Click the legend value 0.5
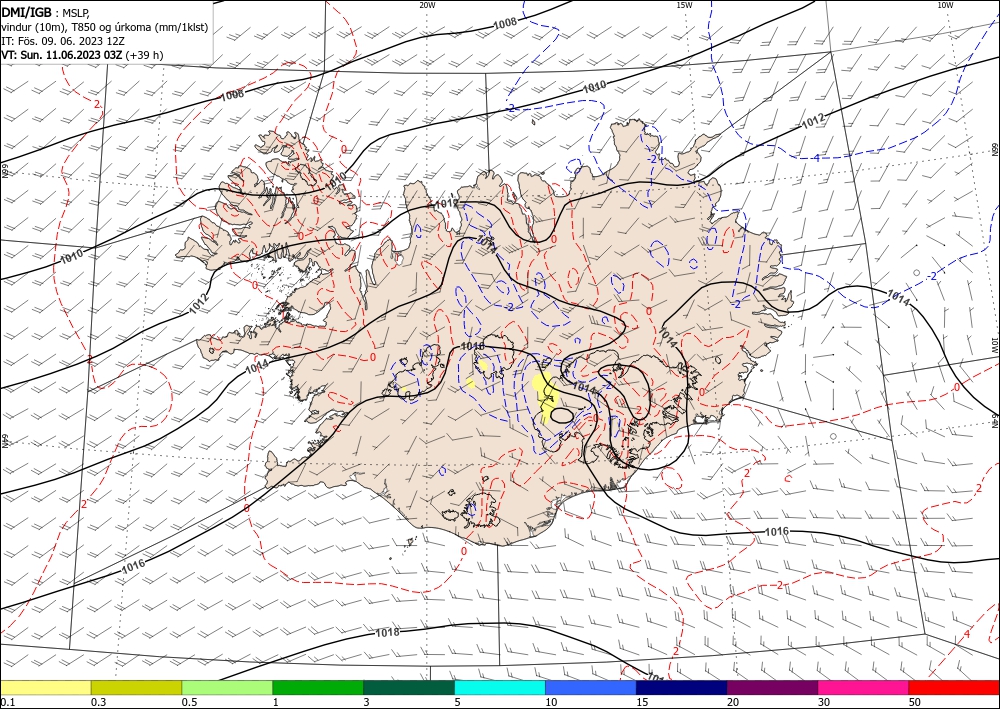The width and height of the screenshot is (1000, 709). [189, 702]
